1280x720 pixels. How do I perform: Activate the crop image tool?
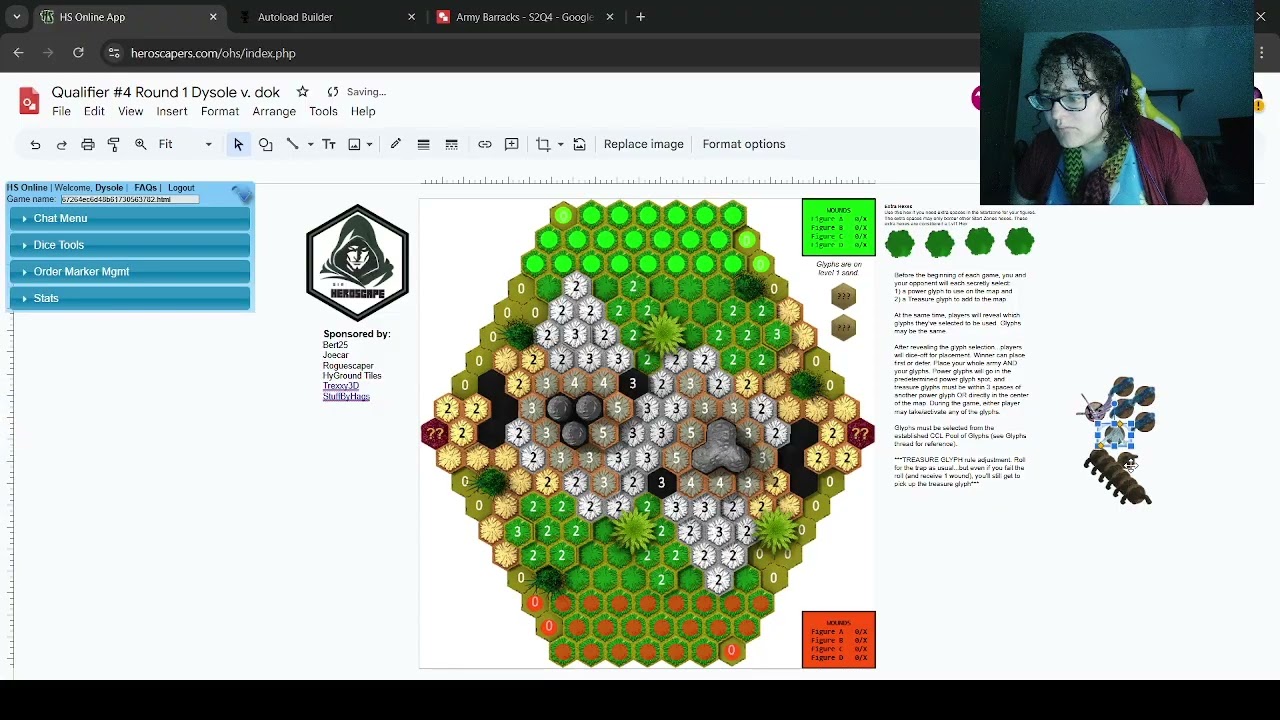(543, 144)
